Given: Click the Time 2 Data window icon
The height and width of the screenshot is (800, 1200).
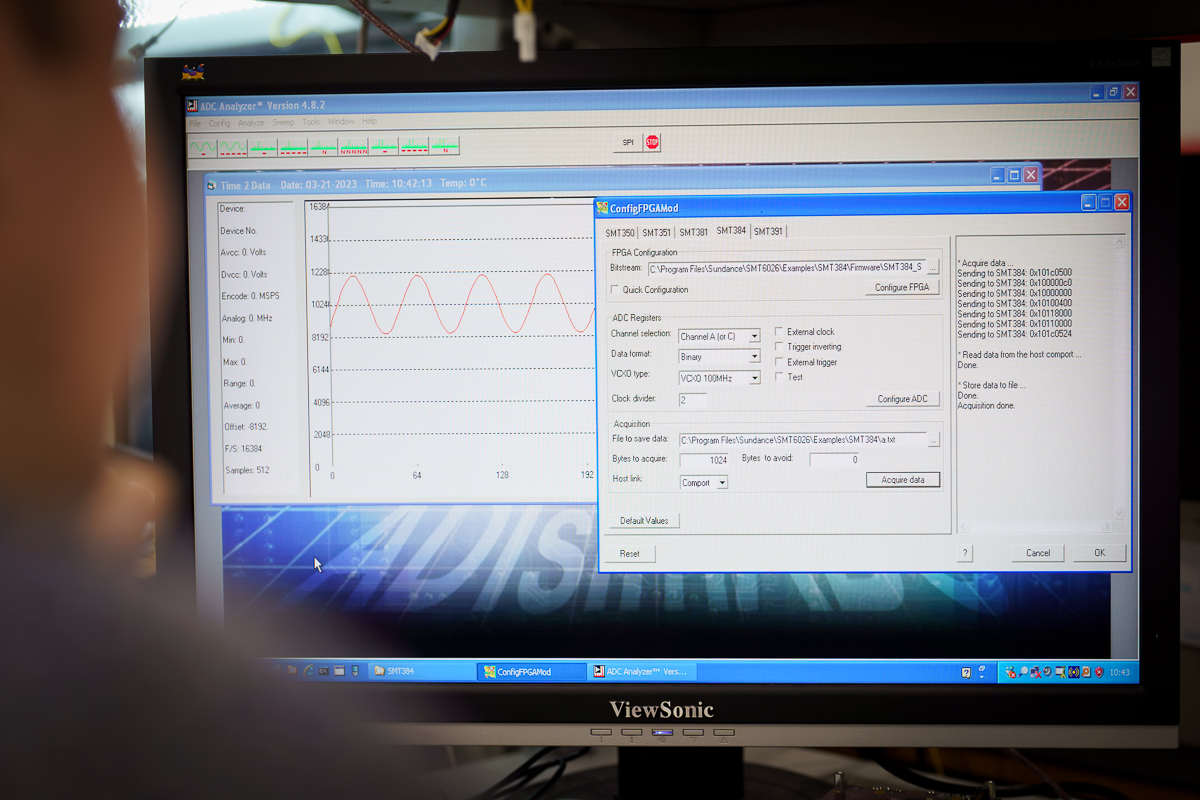Looking at the screenshot, I should click(211, 185).
